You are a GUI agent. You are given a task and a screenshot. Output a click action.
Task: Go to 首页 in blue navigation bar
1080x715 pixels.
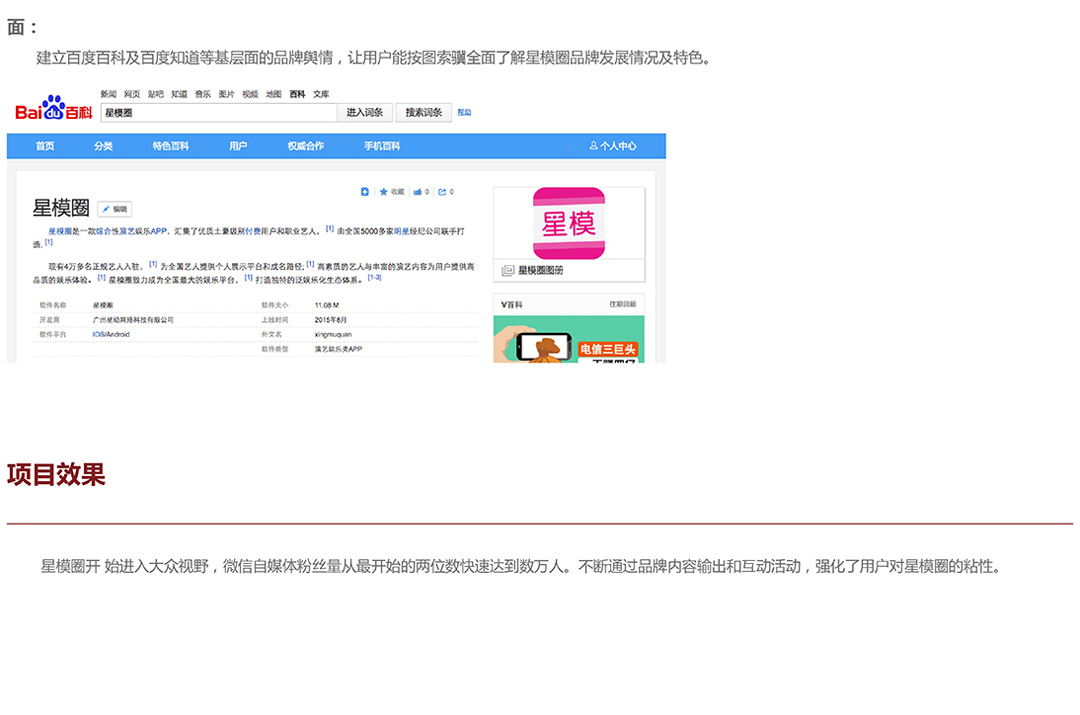45,146
